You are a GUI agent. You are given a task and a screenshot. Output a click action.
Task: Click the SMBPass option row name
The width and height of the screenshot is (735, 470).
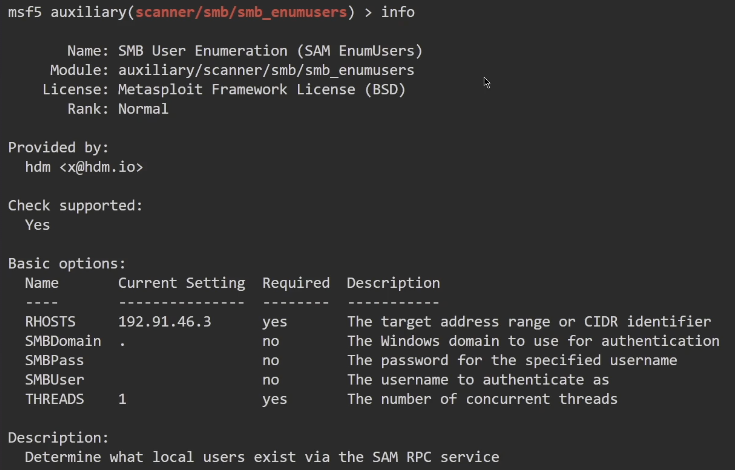(x=54, y=360)
